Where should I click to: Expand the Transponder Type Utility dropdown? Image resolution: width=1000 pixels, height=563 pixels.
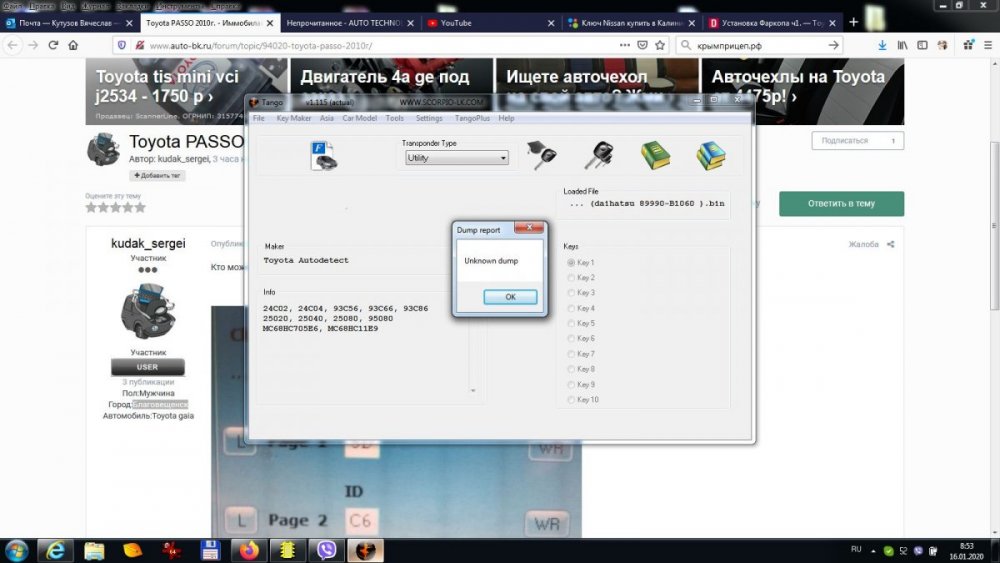[x=503, y=157]
